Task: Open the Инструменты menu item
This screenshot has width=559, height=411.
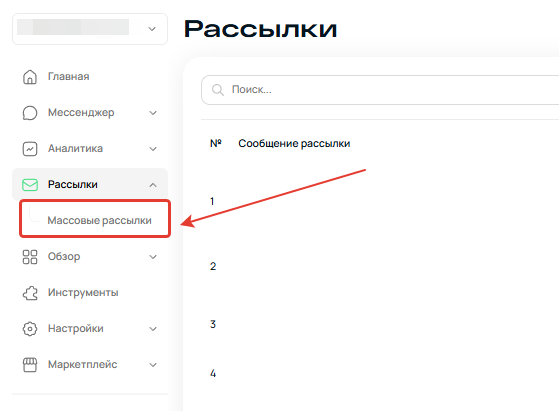Action: point(83,293)
